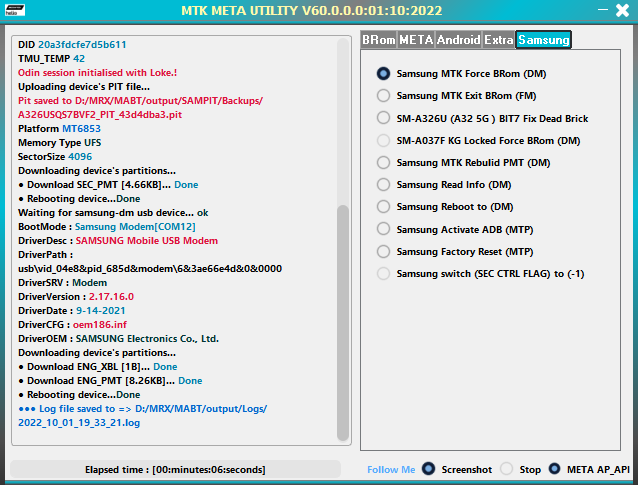Screen dimensions: 638x485
Task: Choose SM-A037F KG Locked Force BRom
Action: click(x=478, y=141)
